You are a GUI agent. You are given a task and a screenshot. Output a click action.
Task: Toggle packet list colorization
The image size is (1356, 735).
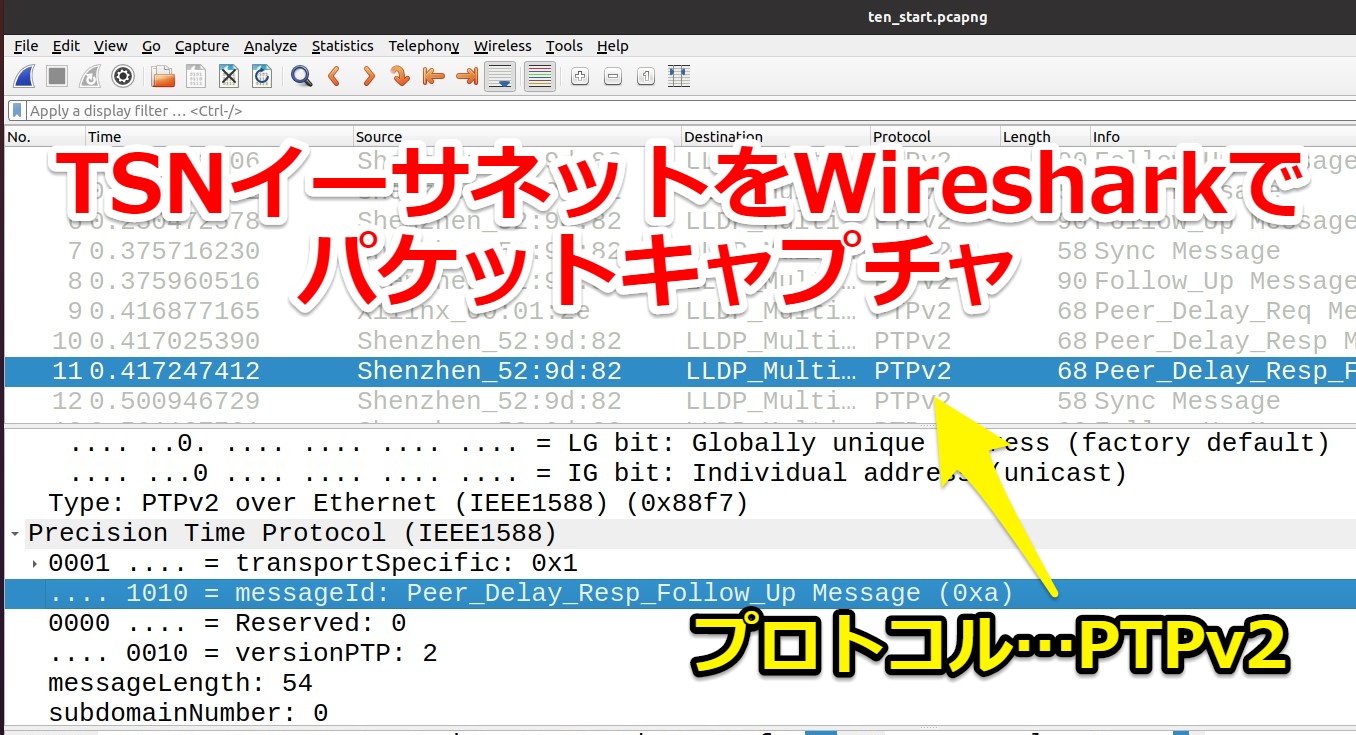point(539,76)
